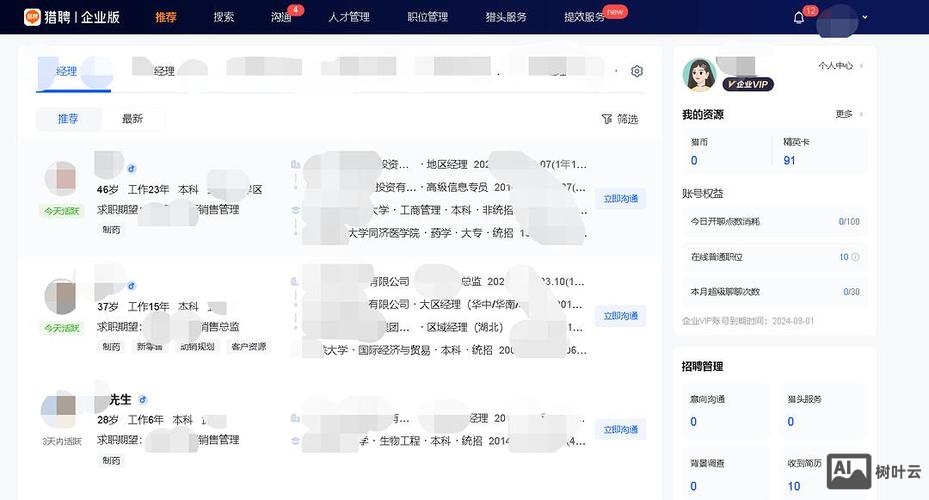Click the info icon next to 在线普通职位
This screenshot has width=929, height=500.
pyautogui.click(x=855, y=257)
